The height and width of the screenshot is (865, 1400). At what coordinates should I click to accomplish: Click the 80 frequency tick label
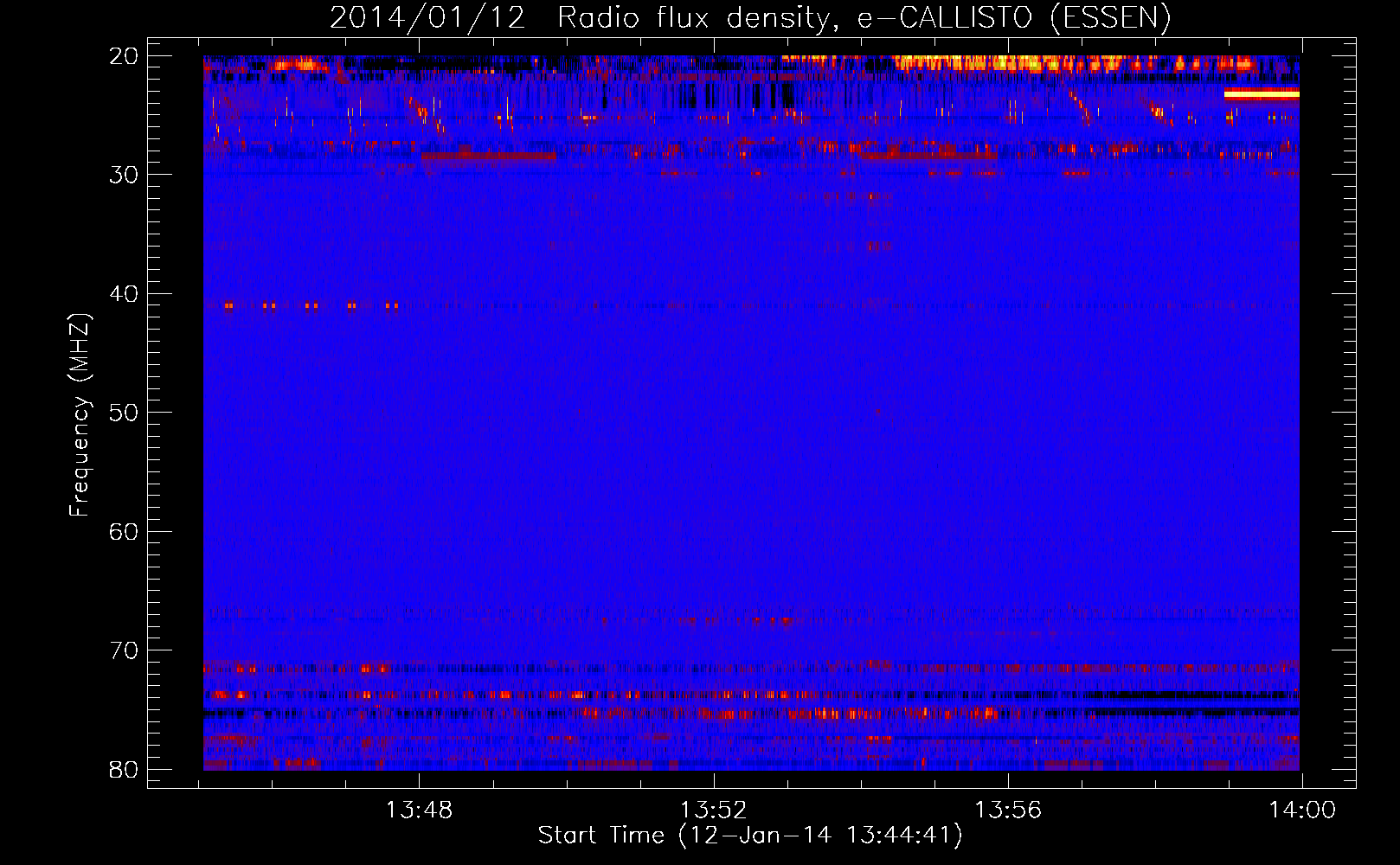[124, 770]
